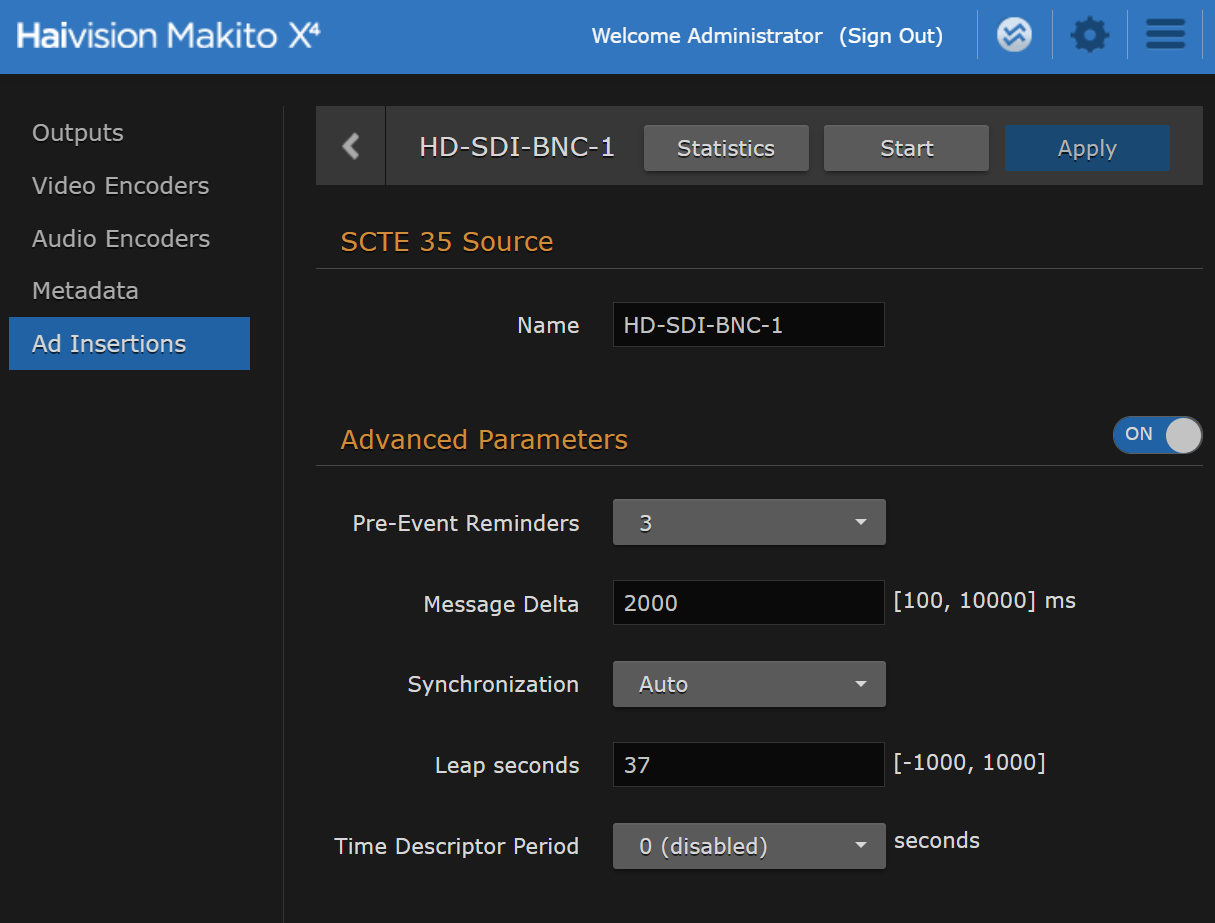Click the Haivision Makito X4 logo

point(168,36)
